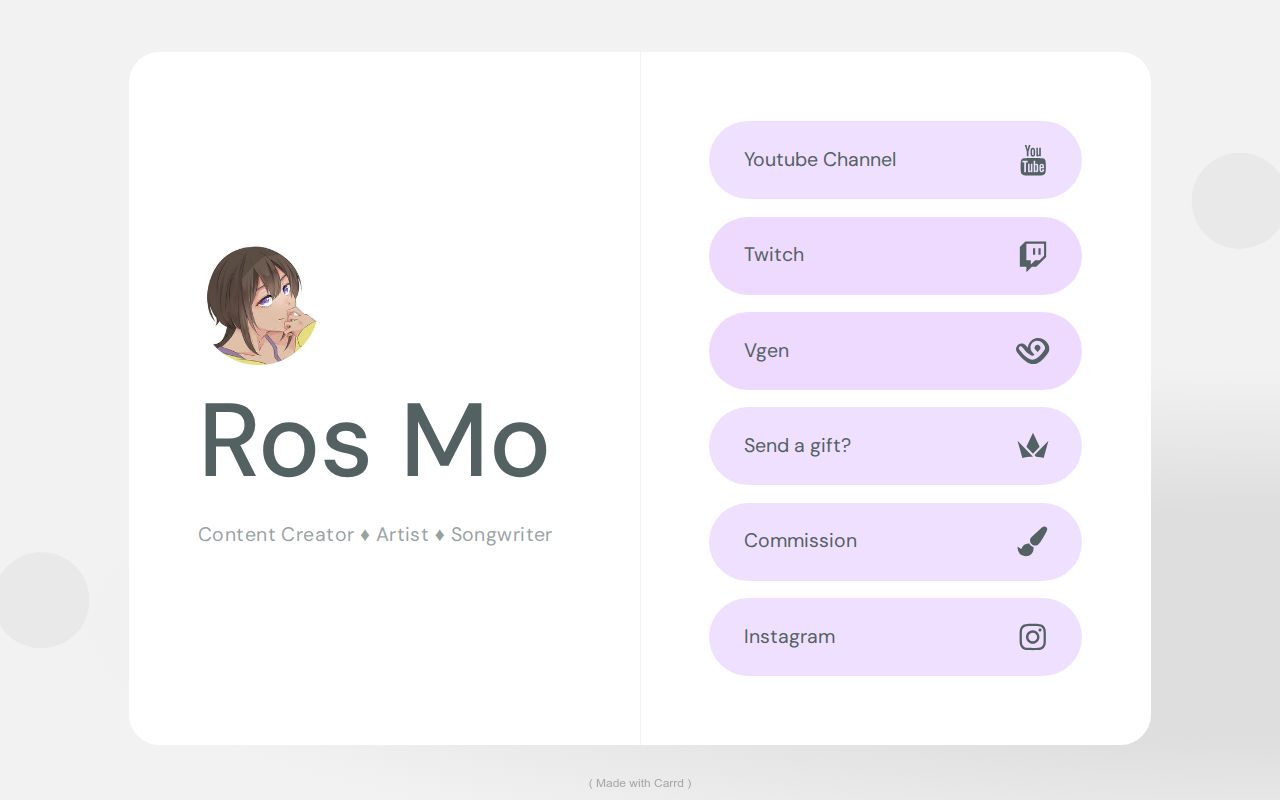Click the Made with Carrd link
1280x800 pixels.
pyautogui.click(x=640, y=783)
